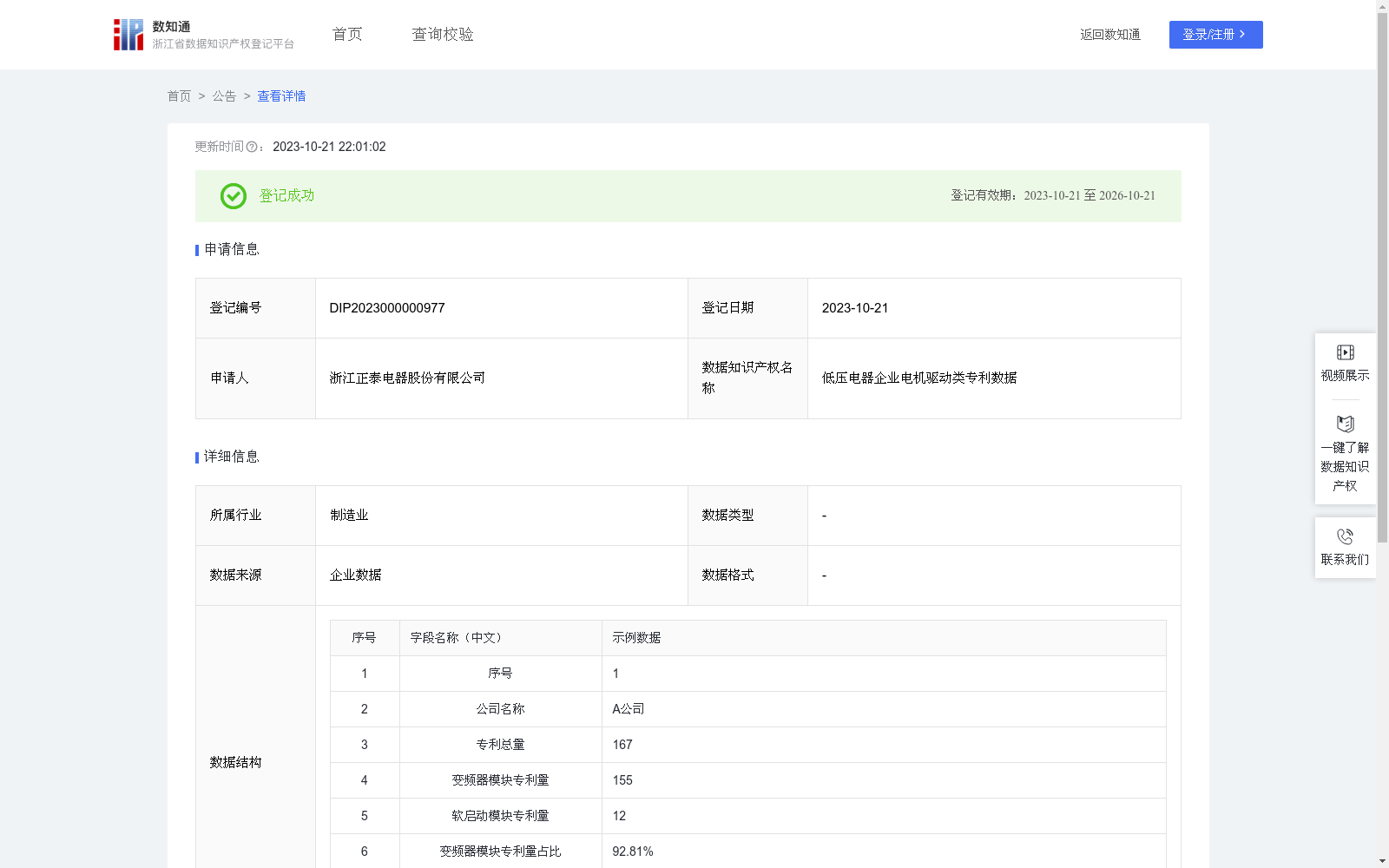
Task: Click the 变频器模块专利量 field name
Action: pyautogui.click(x=500, y=780)
